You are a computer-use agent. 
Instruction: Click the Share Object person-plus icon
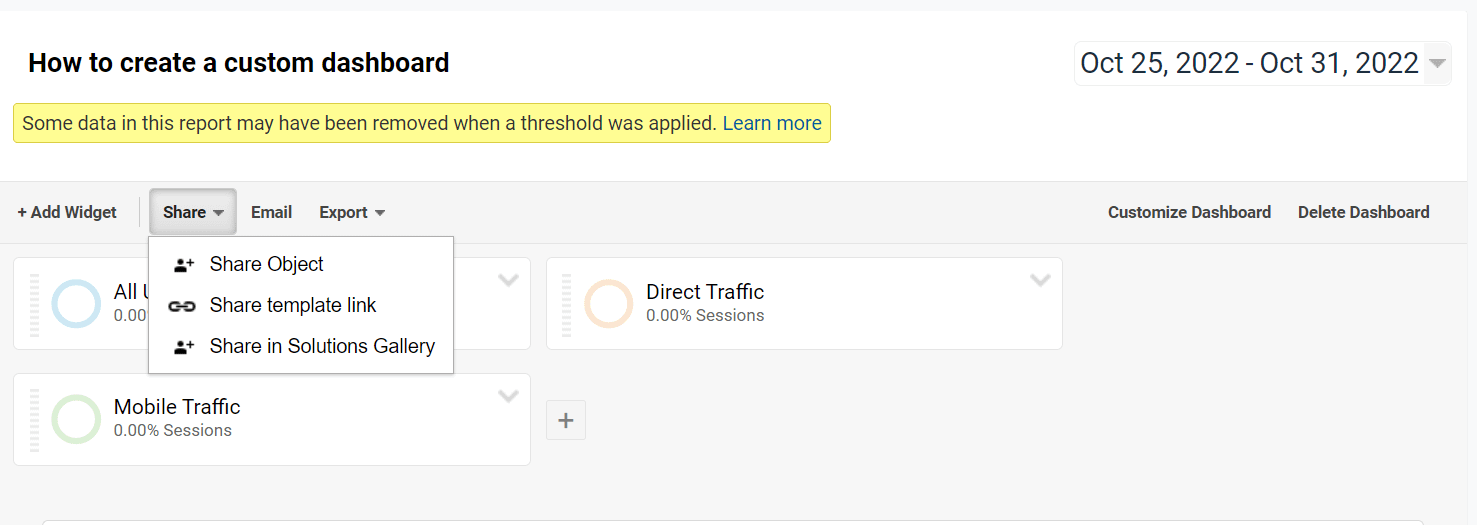[x=183, y=265]
